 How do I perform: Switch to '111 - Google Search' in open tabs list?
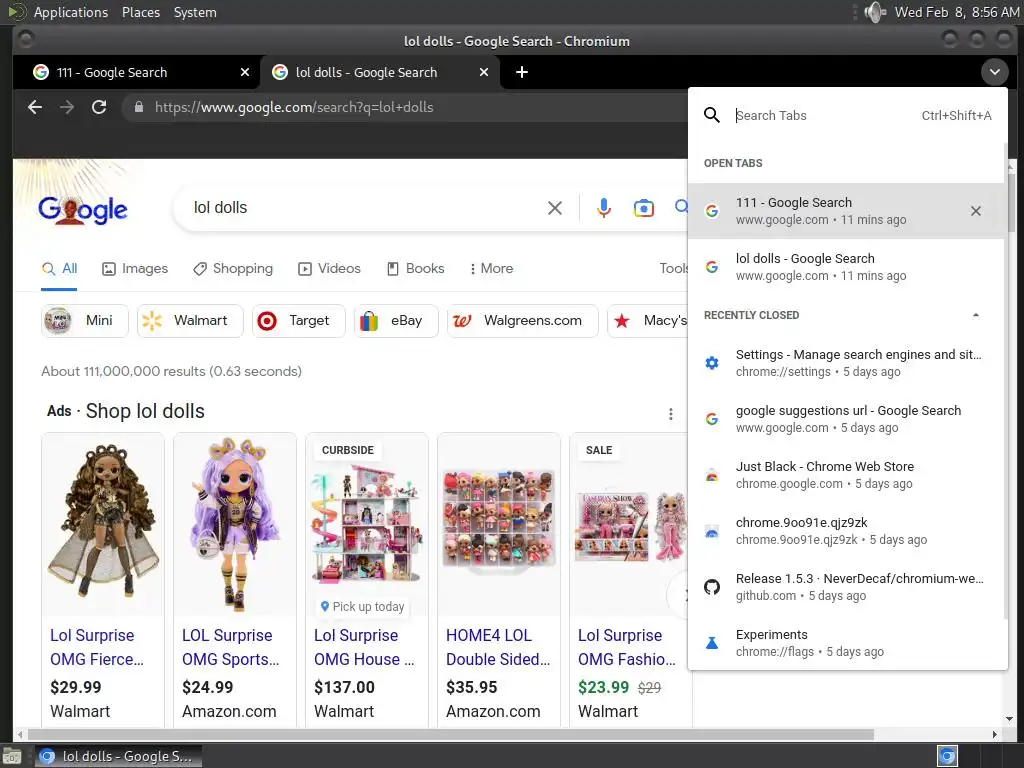847,211
